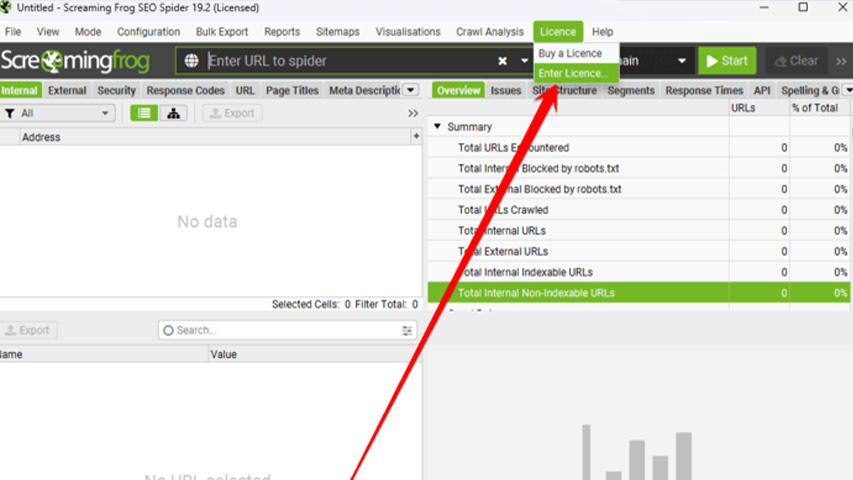Image resolution: width=853 pixels, height=480 pixels.
Task: Switch to tree view icon
Action: pyautogui.click(x=173, y=113)
